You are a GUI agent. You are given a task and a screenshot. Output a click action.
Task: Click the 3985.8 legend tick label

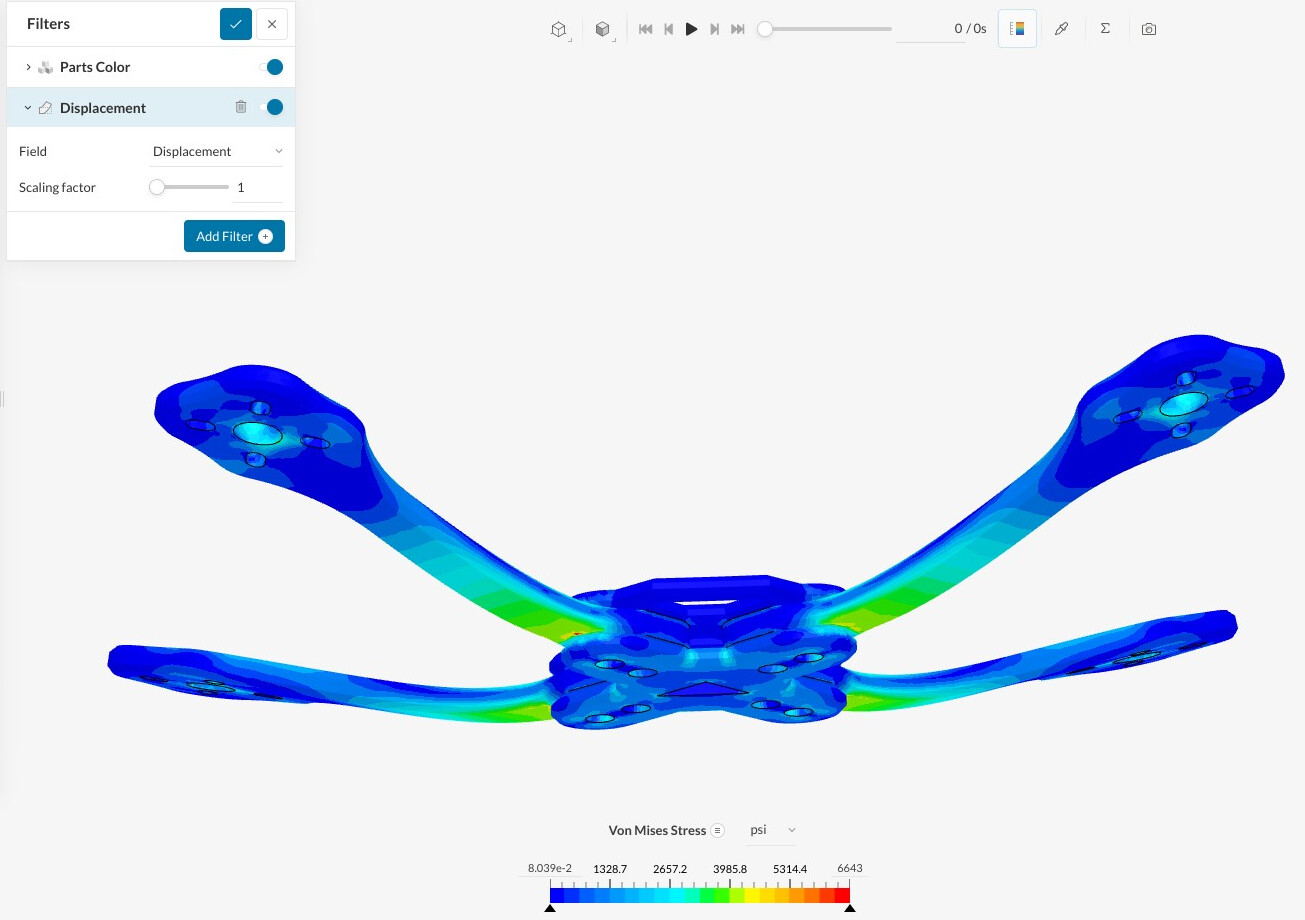click(x=730, y=869)
